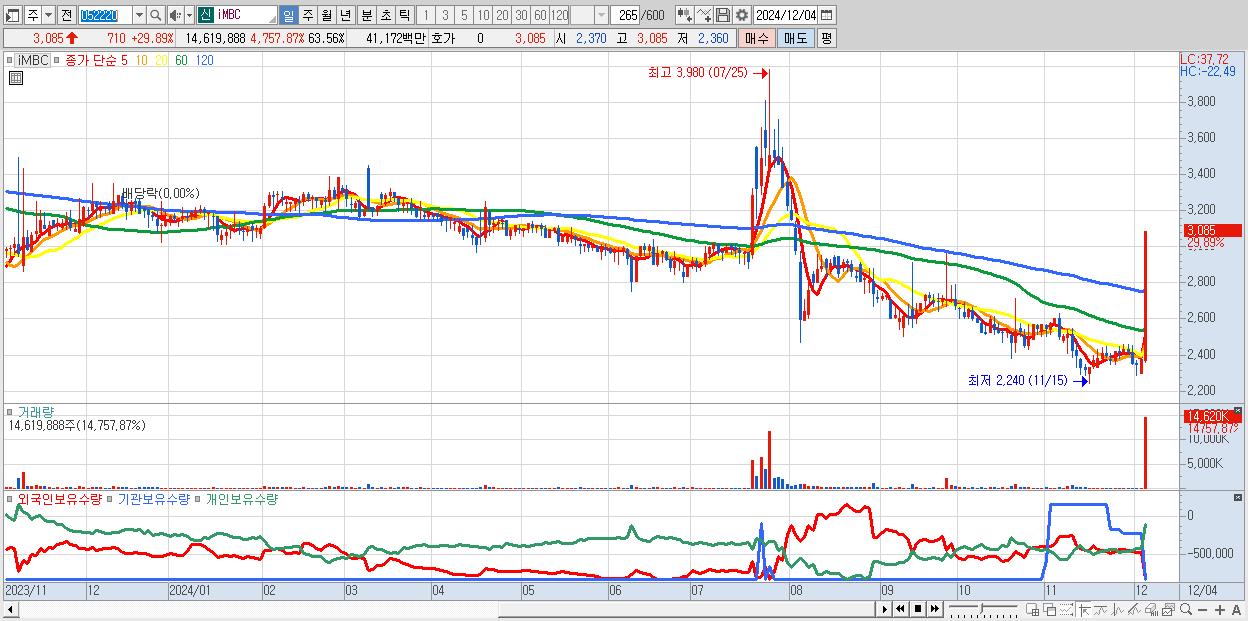
Task: Click the chart layout icon at far top-left
Action: pos(12,15)
